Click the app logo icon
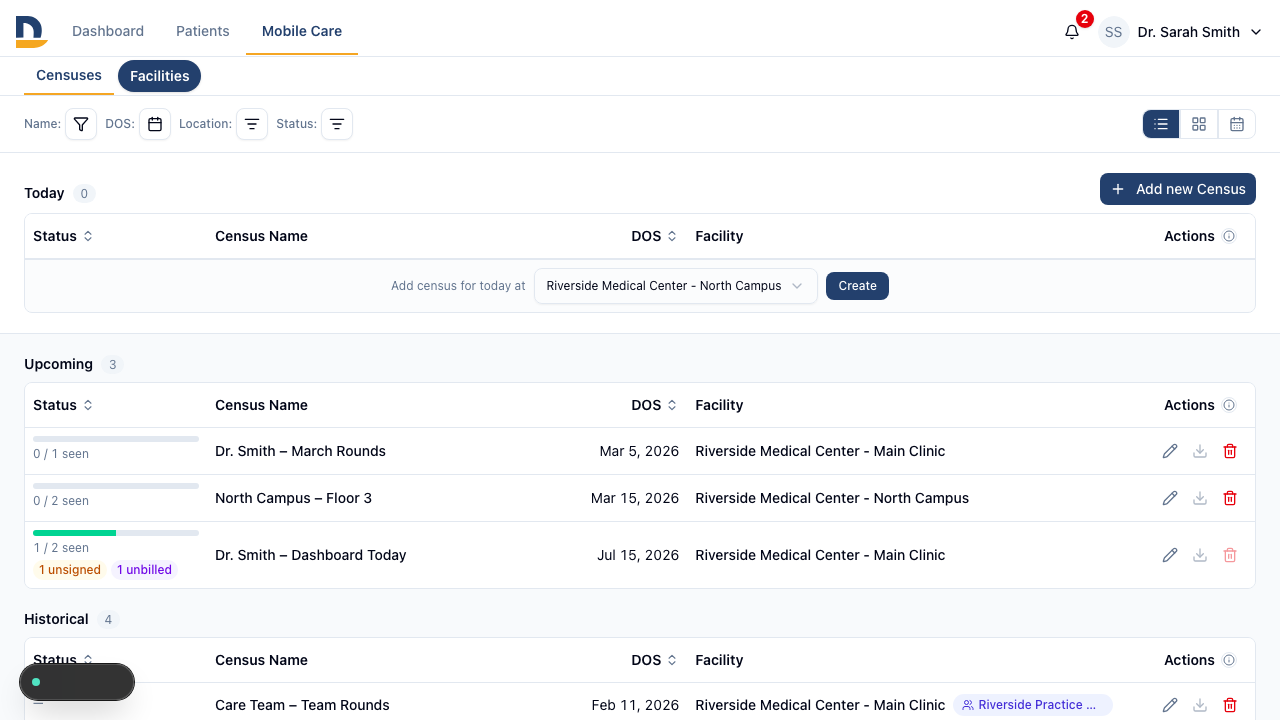Image resolution: width=1280 pixels, height=720 pixels. [31, 31]
